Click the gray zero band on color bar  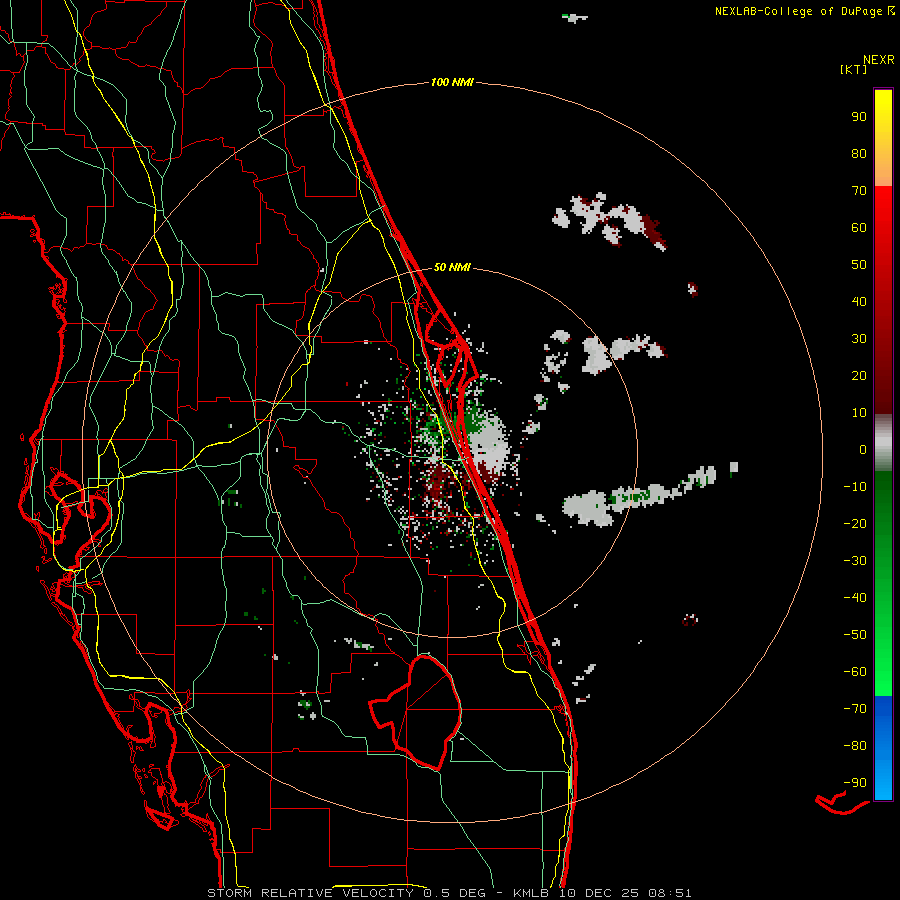click(x=883, y=443)
